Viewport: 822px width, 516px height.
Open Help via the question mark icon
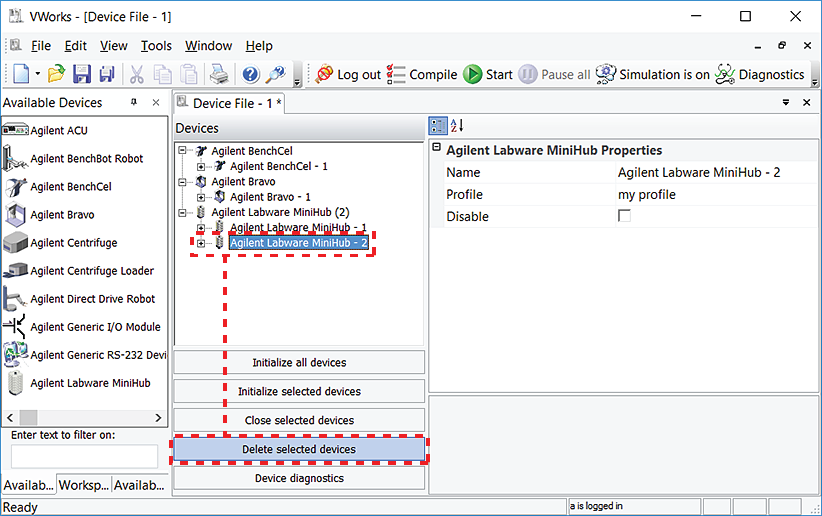click(x=250, y=75)
